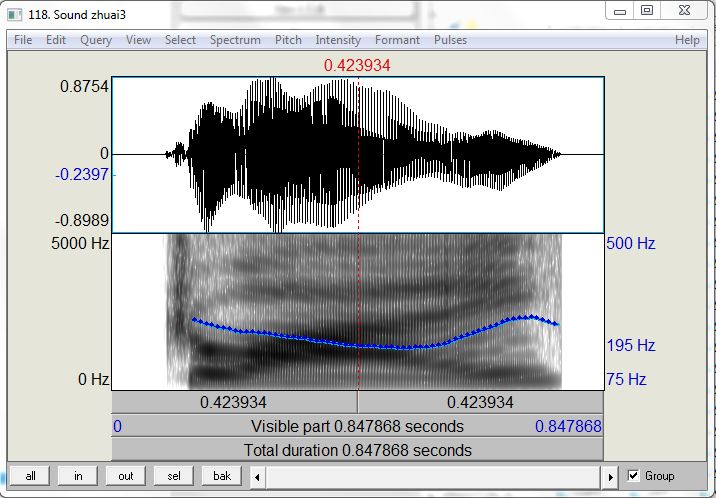
Task: Click the -0.8989 amplitude minimum label
Action: coord(82,220)
